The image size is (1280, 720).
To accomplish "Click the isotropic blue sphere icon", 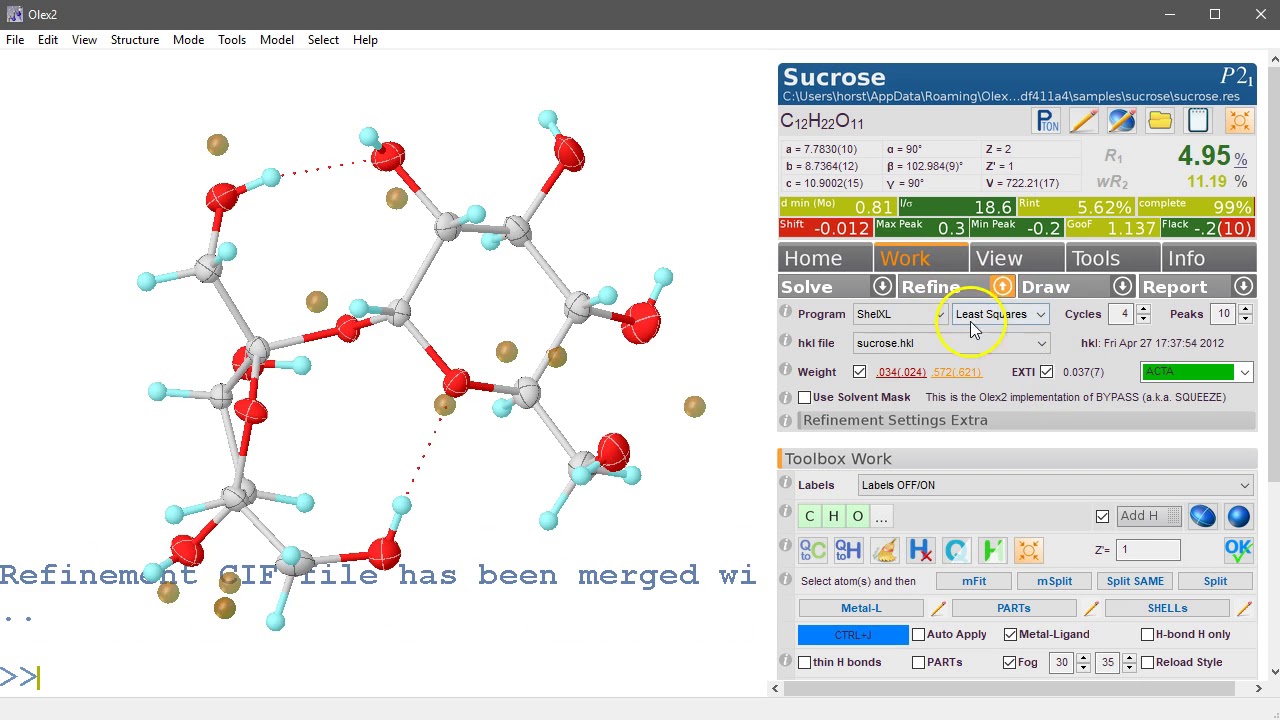I will pos(1238,516).
